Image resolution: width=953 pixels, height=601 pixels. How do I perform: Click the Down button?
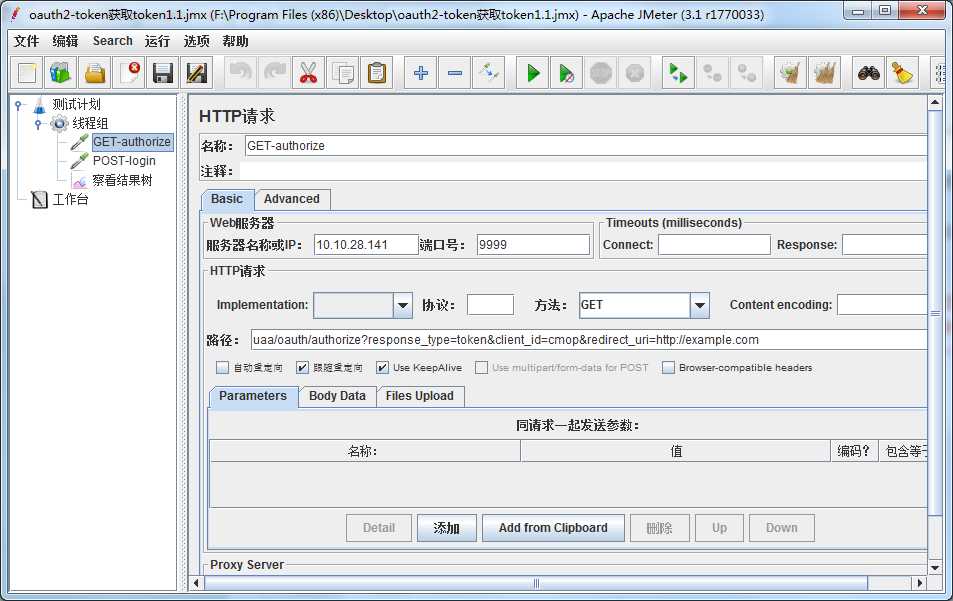coord(782,528)
